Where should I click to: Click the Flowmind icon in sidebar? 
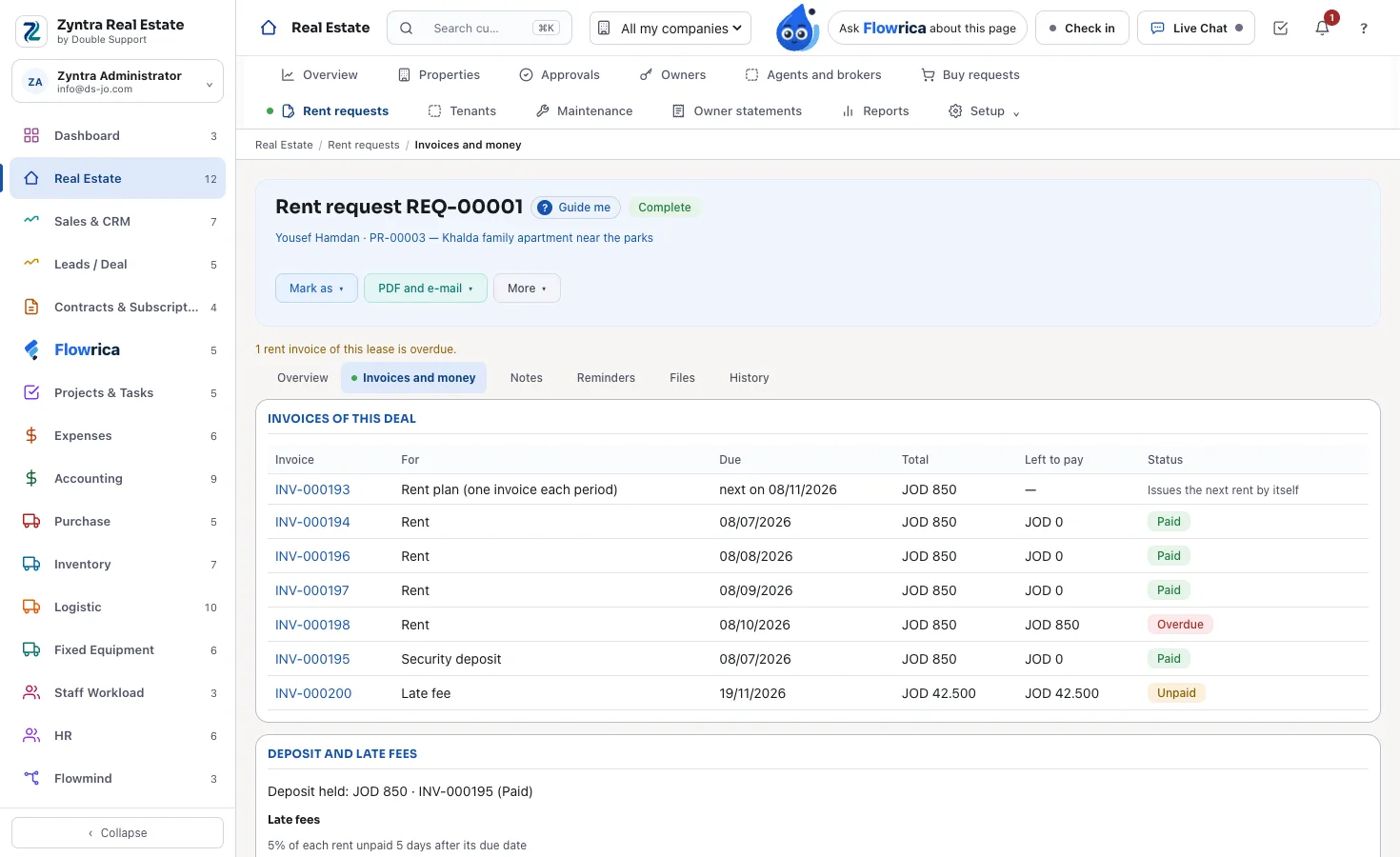coord(31,778)
